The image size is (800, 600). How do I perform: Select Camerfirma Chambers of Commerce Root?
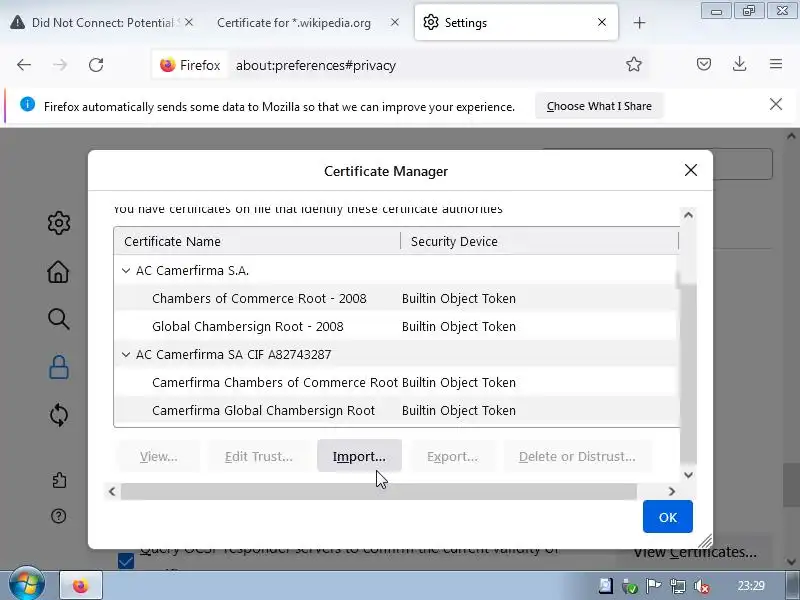click(396, 383)
